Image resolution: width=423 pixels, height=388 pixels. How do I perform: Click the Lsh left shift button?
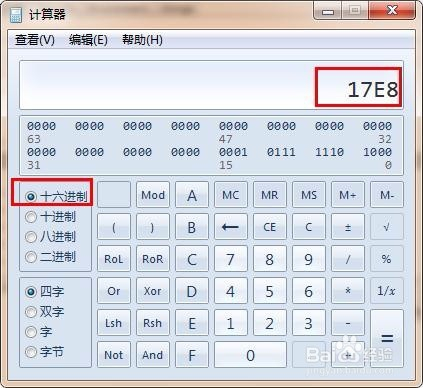(x=114, y=323)
